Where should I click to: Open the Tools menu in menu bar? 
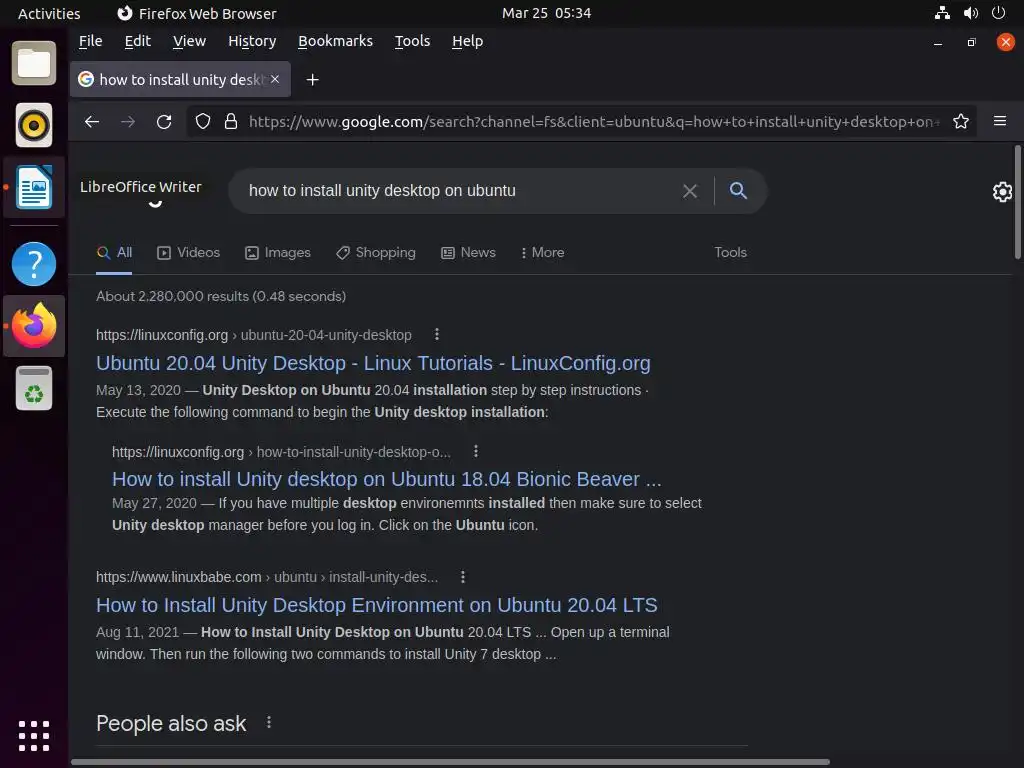point(413,41)
